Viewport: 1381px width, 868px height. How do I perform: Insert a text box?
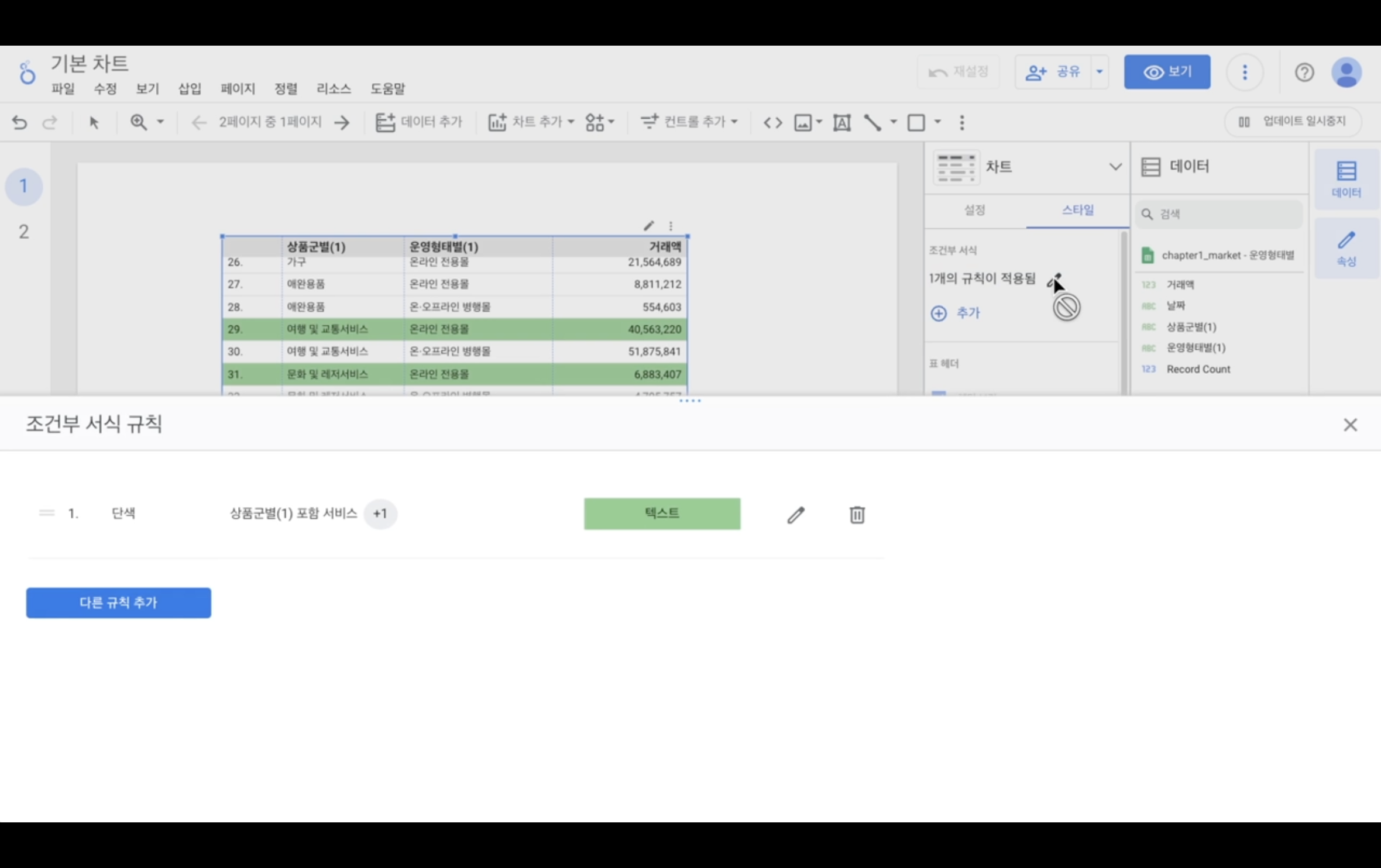point(841,122)
